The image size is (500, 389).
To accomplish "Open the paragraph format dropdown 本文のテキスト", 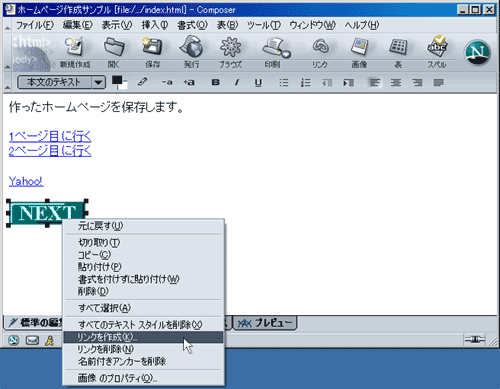I will coord(61,82).
